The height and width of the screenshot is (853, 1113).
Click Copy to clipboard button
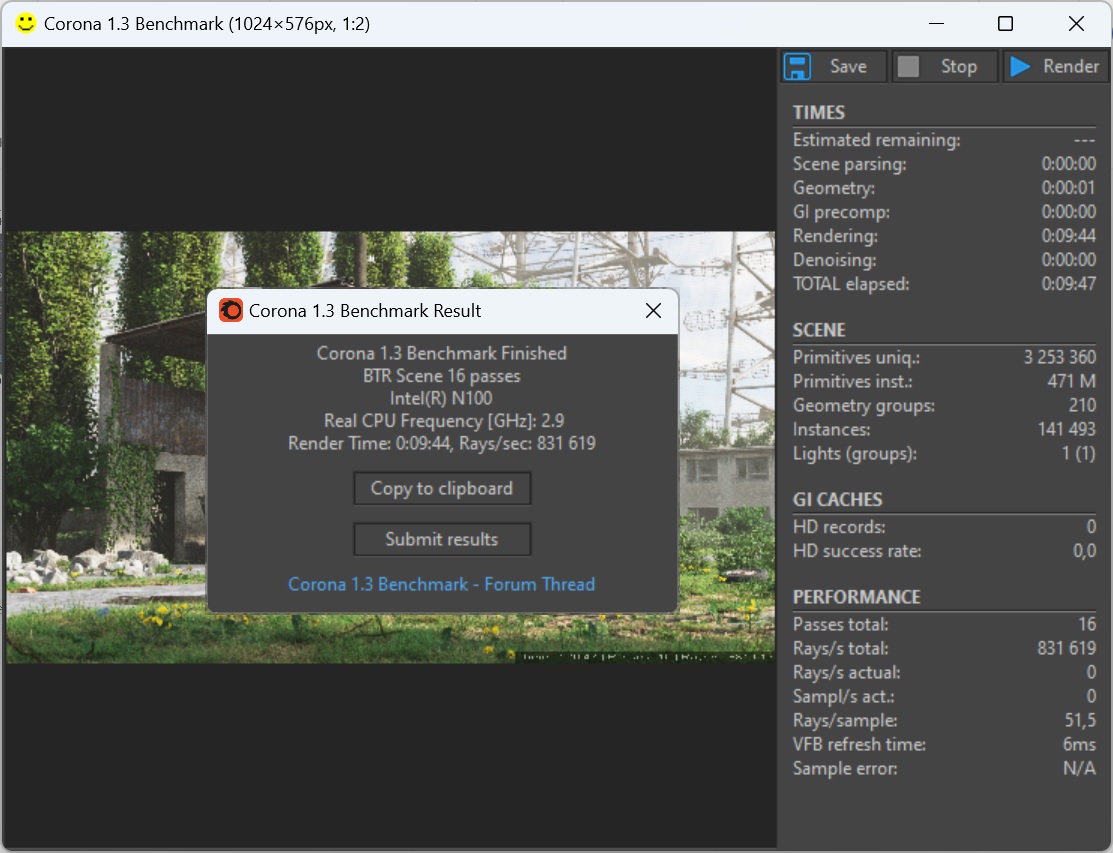[x=442, y=488]
